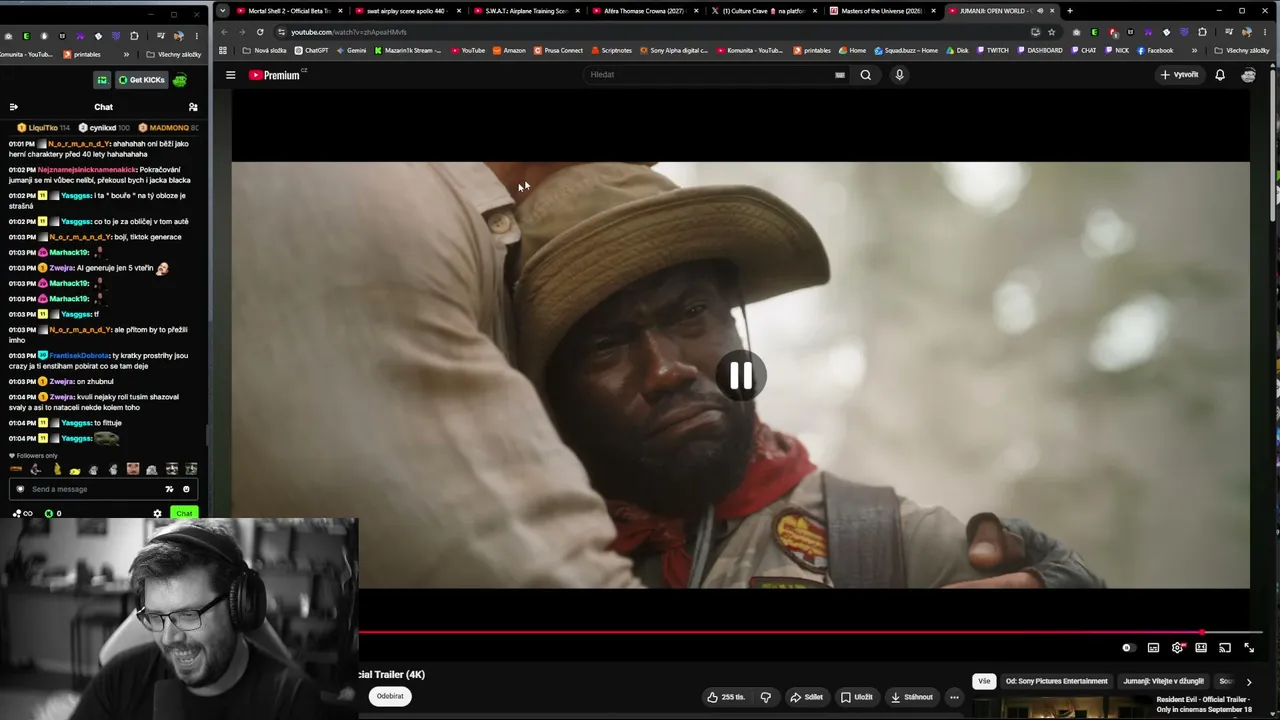
Task: Like the video with 255 tis. likes
Action: tap(725, 697)
